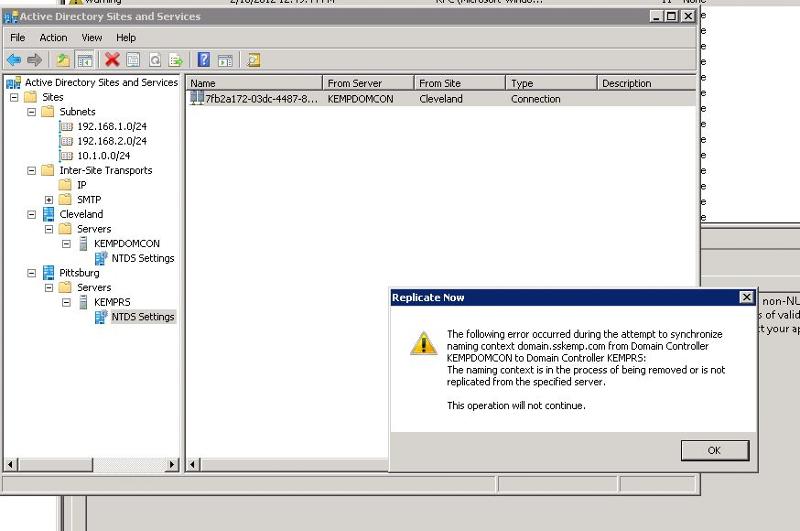The height and width of the screenshot is (531, 800).
Task: Sort by the From Site column header
Action: click(x=460, y=83)
